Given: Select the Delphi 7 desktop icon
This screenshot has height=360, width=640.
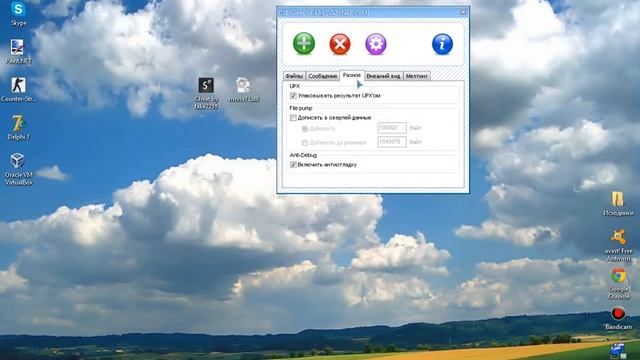Looking at the screenshot, I should [18, 127].
